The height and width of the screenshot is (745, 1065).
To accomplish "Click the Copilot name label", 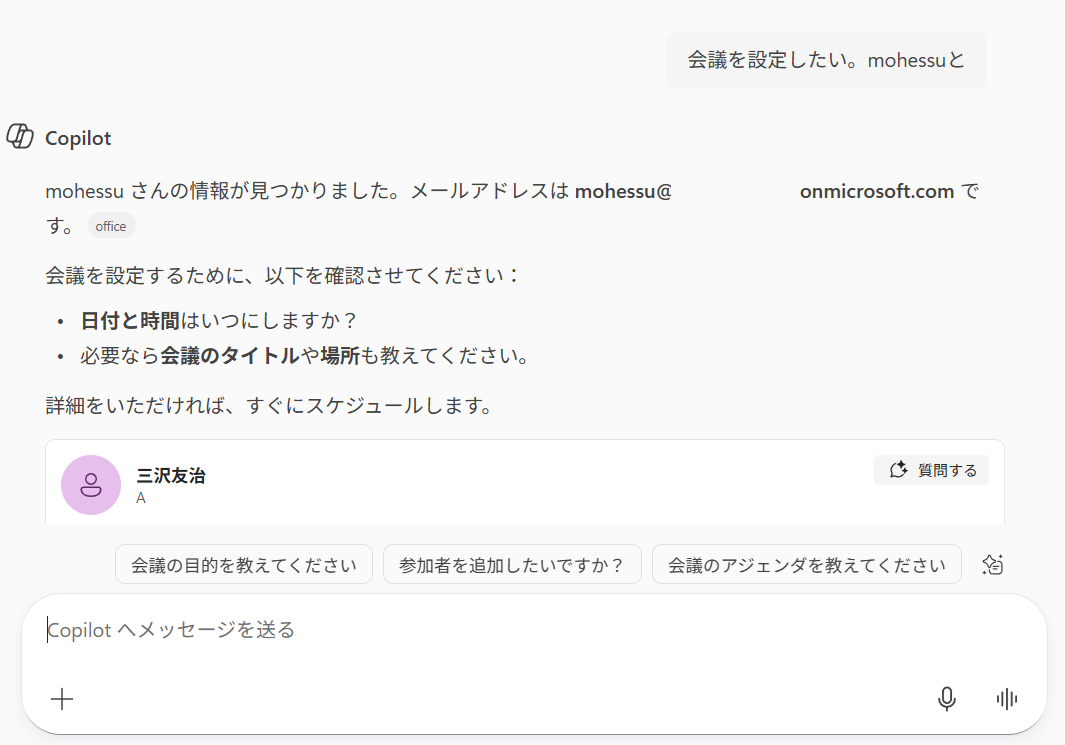I will click(x=78, y=138).
